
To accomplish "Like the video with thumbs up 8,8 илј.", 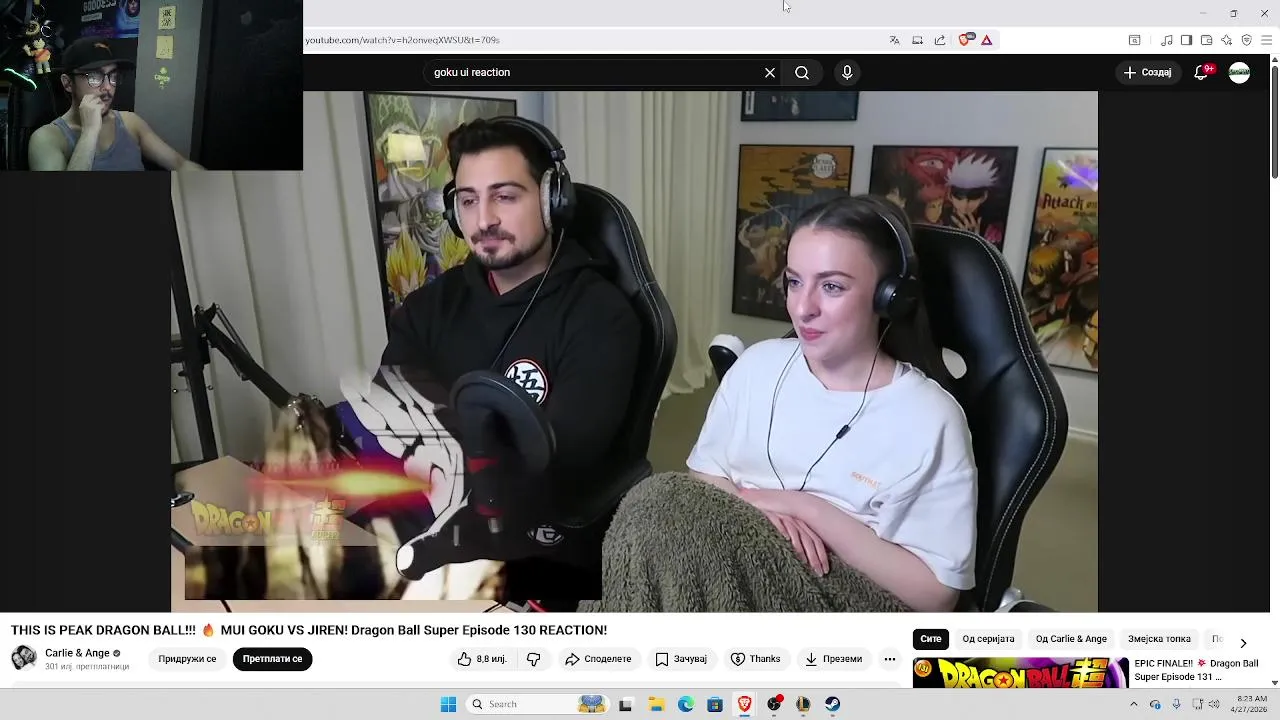I will pyautogui.click(x=482, y=659).
